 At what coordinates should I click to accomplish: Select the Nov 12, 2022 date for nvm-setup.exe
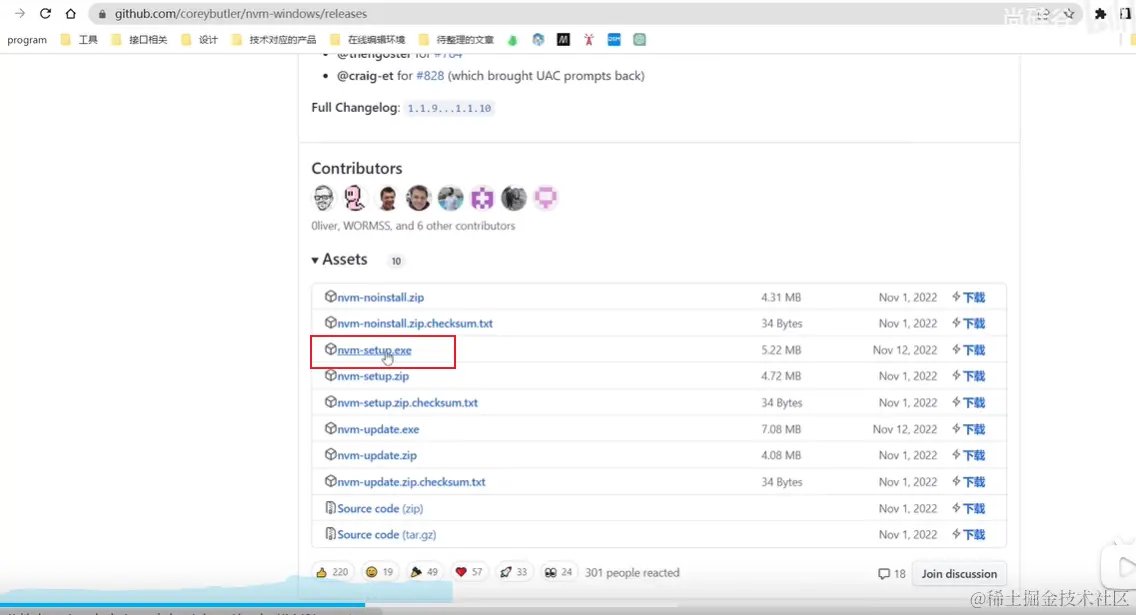click(905, 350)
